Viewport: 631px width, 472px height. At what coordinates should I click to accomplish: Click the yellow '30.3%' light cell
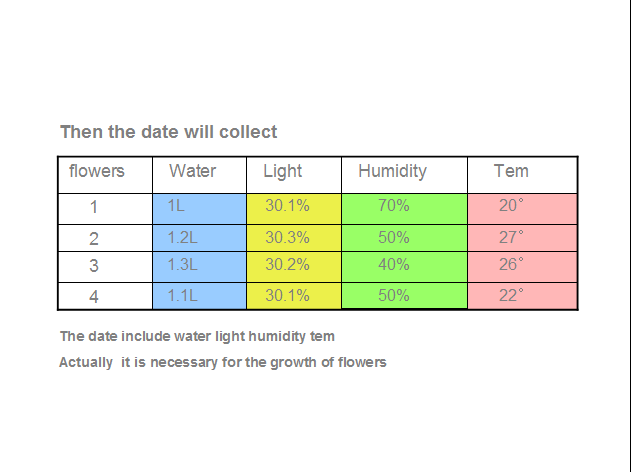coord(294,238)
